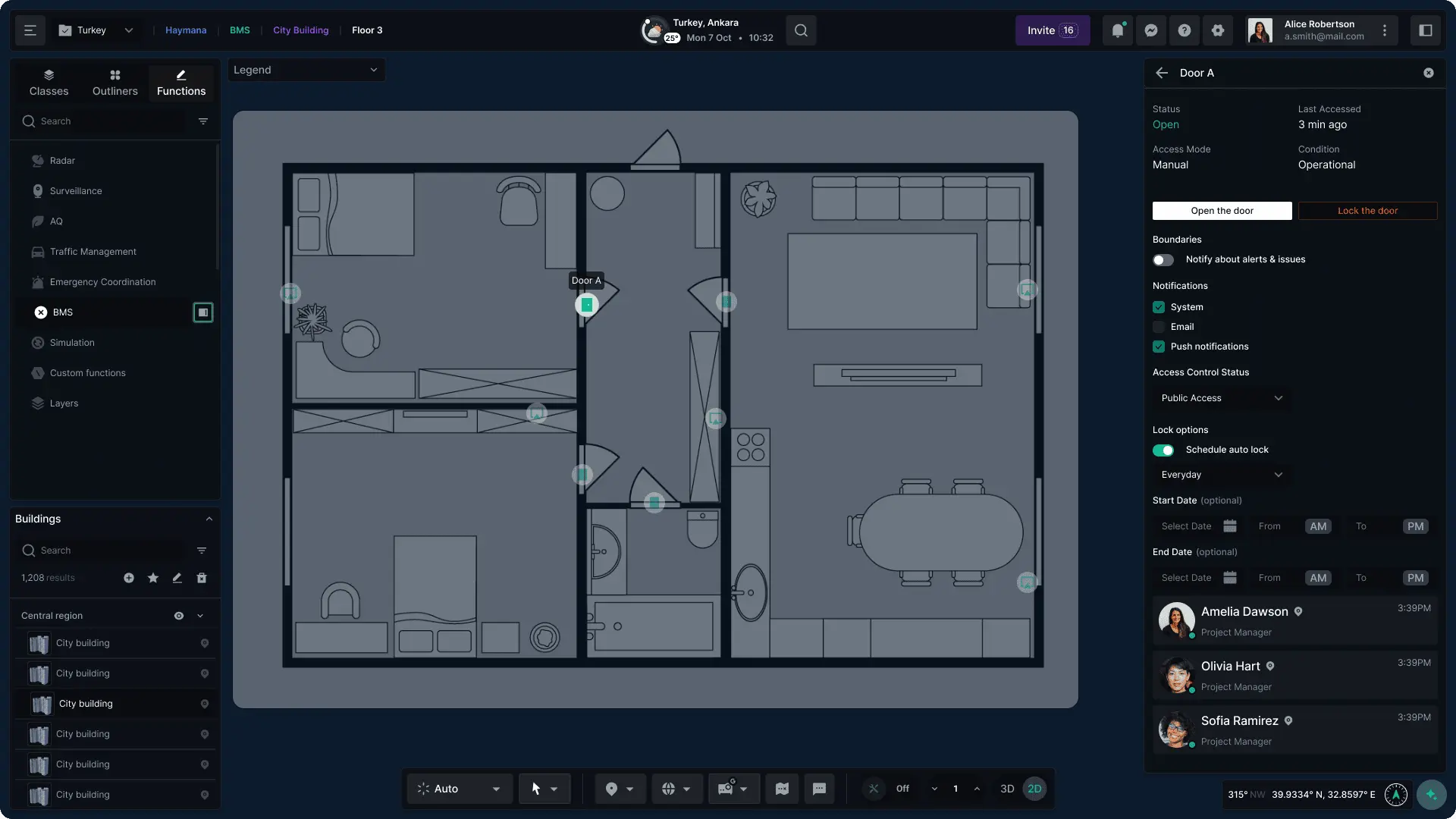1456x819 pixels.
Task: Open the comment bubble tool in bottom toolbar
Action: tap(819, 789)
